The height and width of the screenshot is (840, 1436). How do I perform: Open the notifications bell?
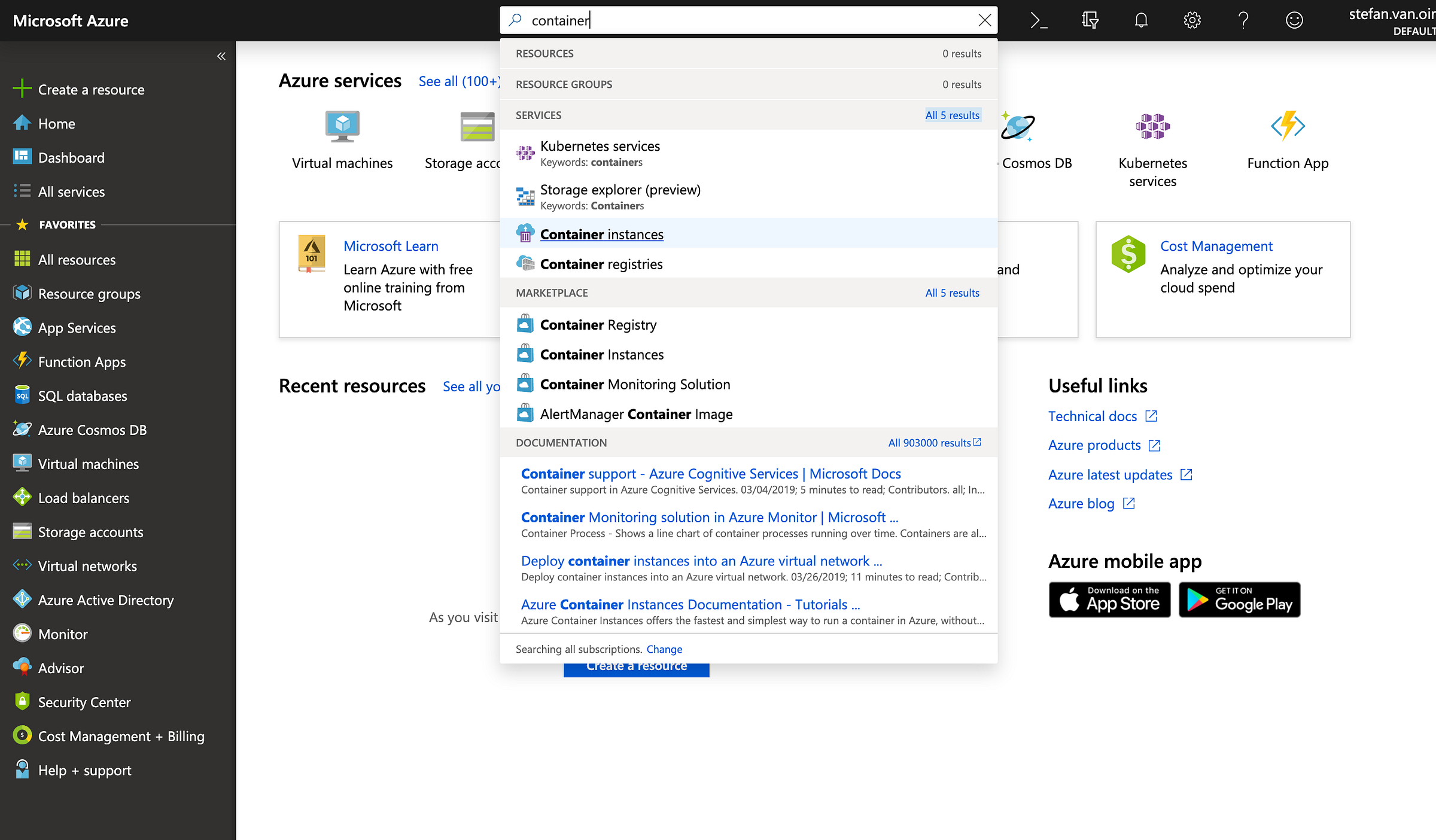(x=1141, y=20)
